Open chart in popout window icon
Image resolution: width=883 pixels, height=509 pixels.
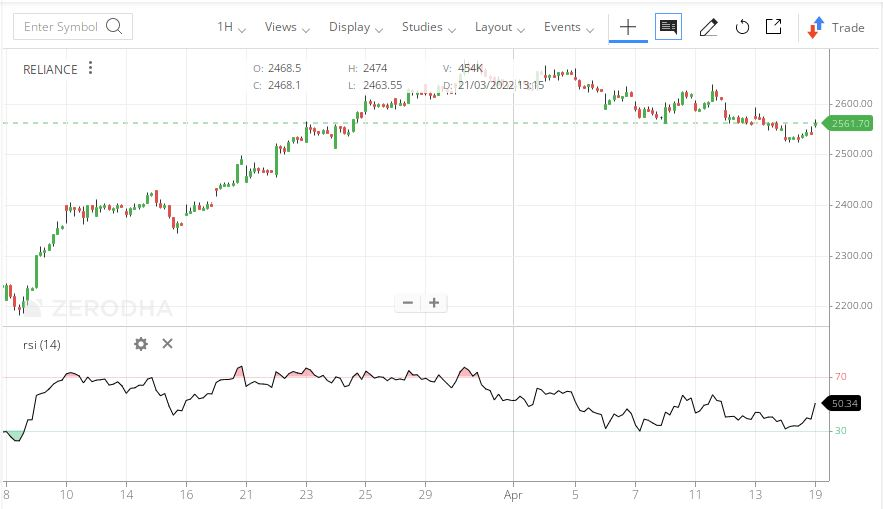pyautogui.click(x=774, y=26)
